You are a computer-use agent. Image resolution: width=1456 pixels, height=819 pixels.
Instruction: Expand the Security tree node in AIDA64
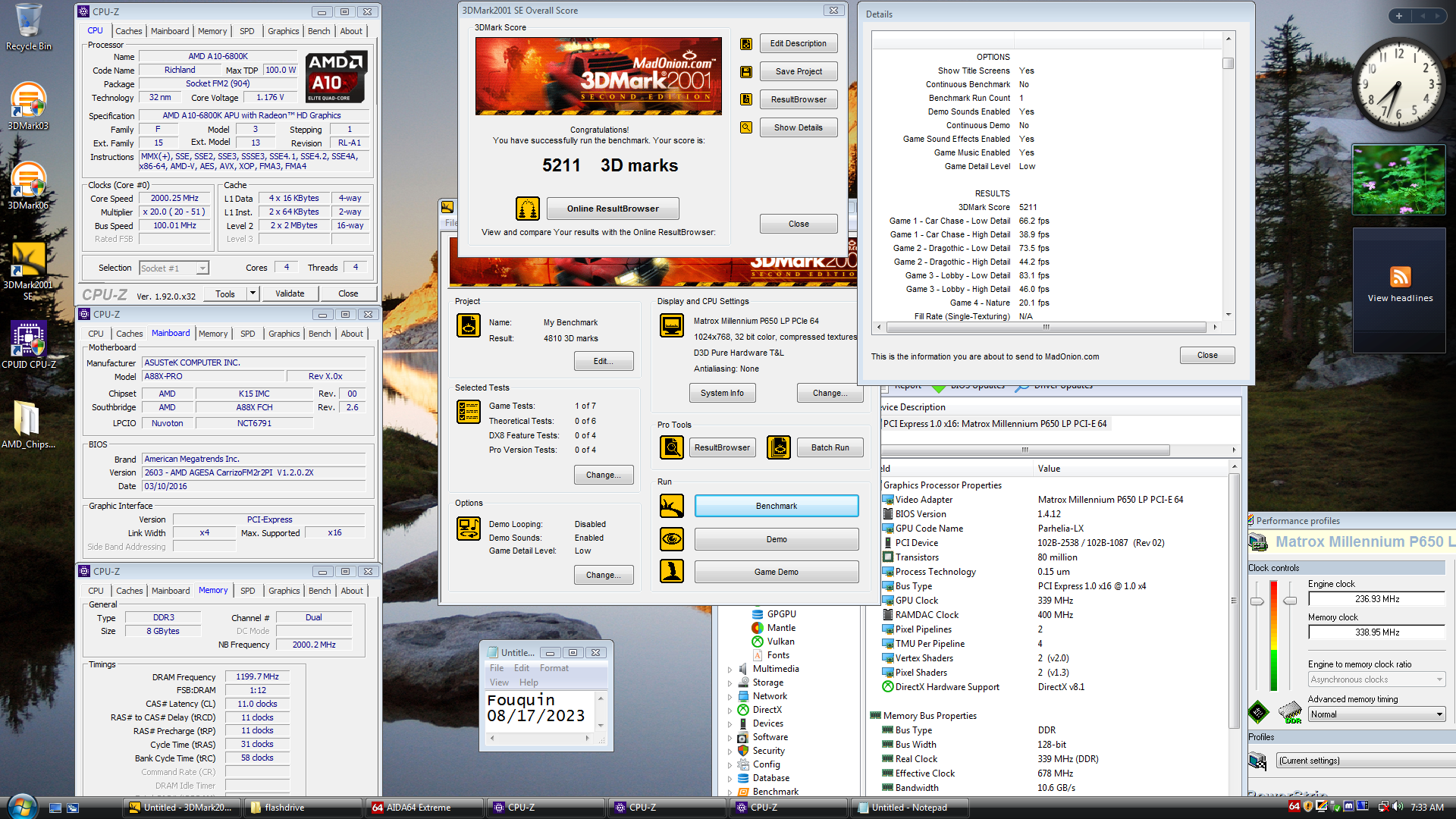coord(730,752)
